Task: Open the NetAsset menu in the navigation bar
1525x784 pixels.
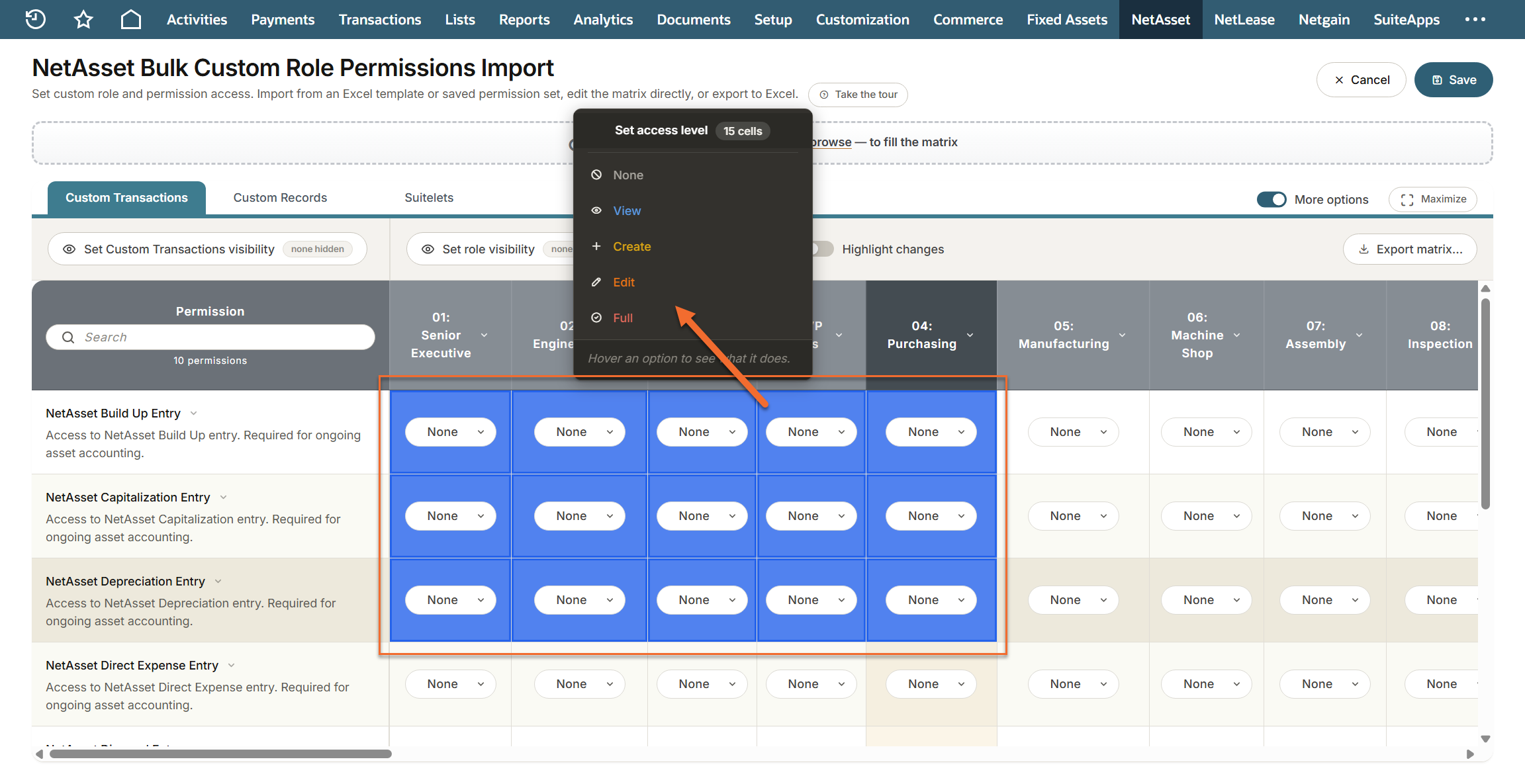Action: (1160, 19)
